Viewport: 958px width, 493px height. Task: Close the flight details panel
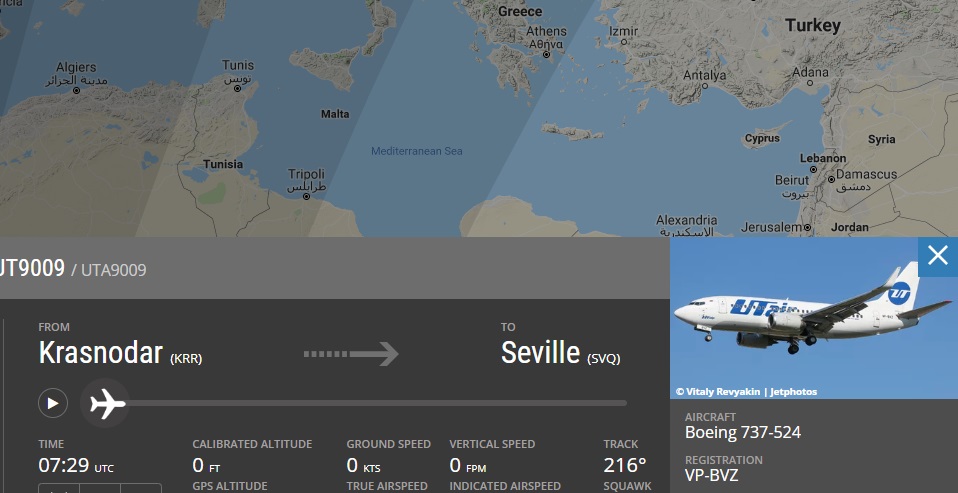tap(937, 256)
